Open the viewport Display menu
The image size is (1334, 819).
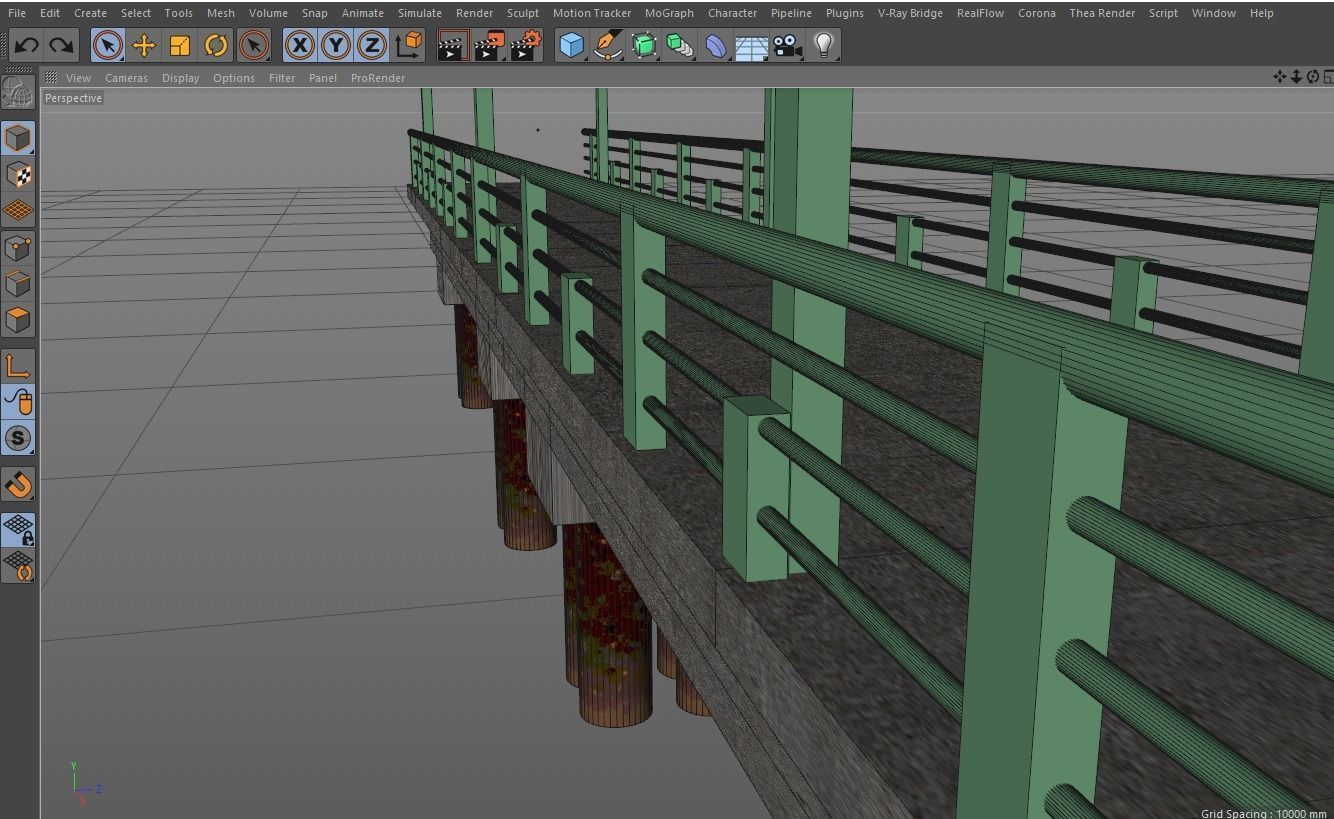180,78
